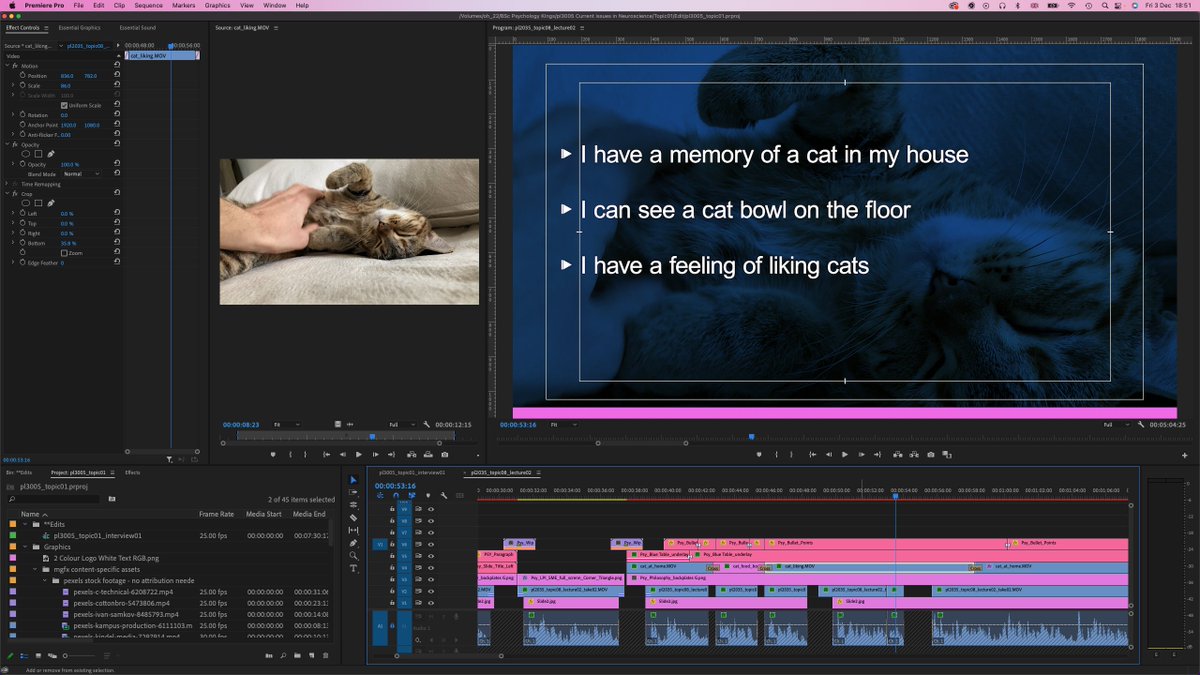
Task: Select pexels-cottonbro-5473806.mp4 in project
Action: [x=123, y=603]
